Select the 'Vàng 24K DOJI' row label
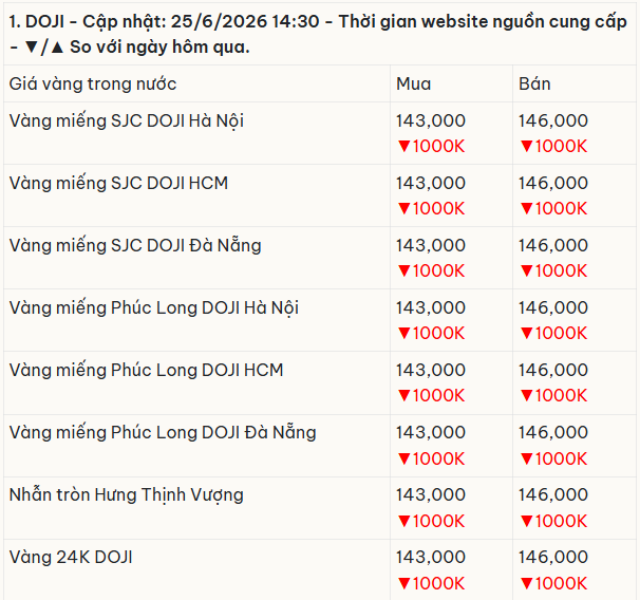 click(x=71, y=557)
